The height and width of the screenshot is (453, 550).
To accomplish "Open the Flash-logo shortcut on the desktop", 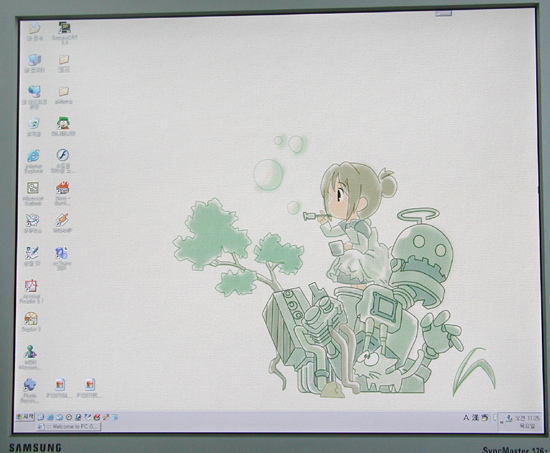I will tap(63, 161).
